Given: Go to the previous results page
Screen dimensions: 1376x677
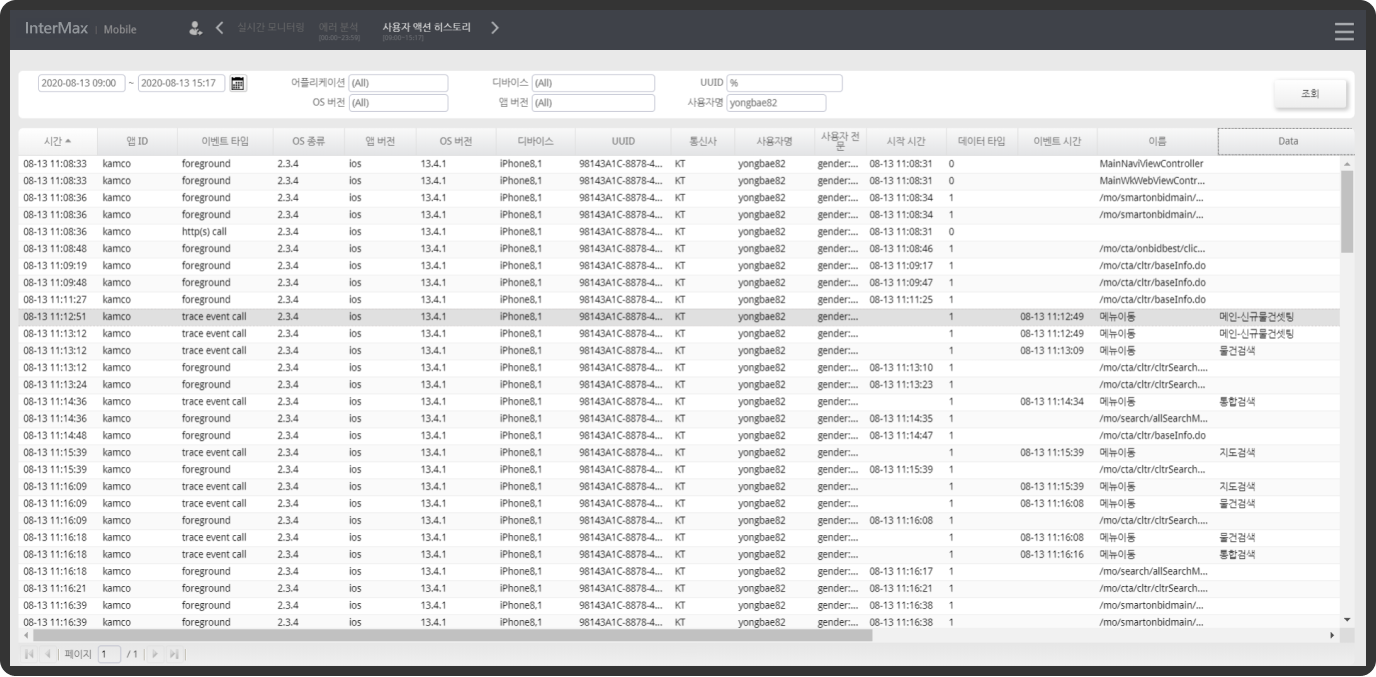Looking at the screenshot, I should coord(48,654).
